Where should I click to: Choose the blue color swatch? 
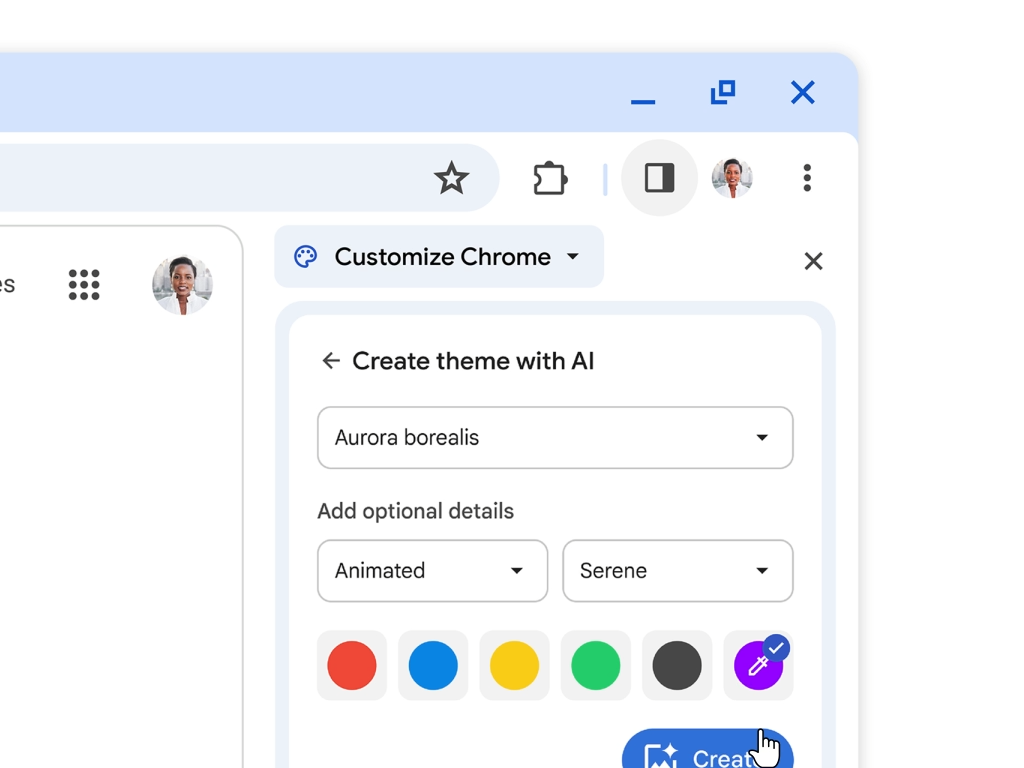[433, 665]
